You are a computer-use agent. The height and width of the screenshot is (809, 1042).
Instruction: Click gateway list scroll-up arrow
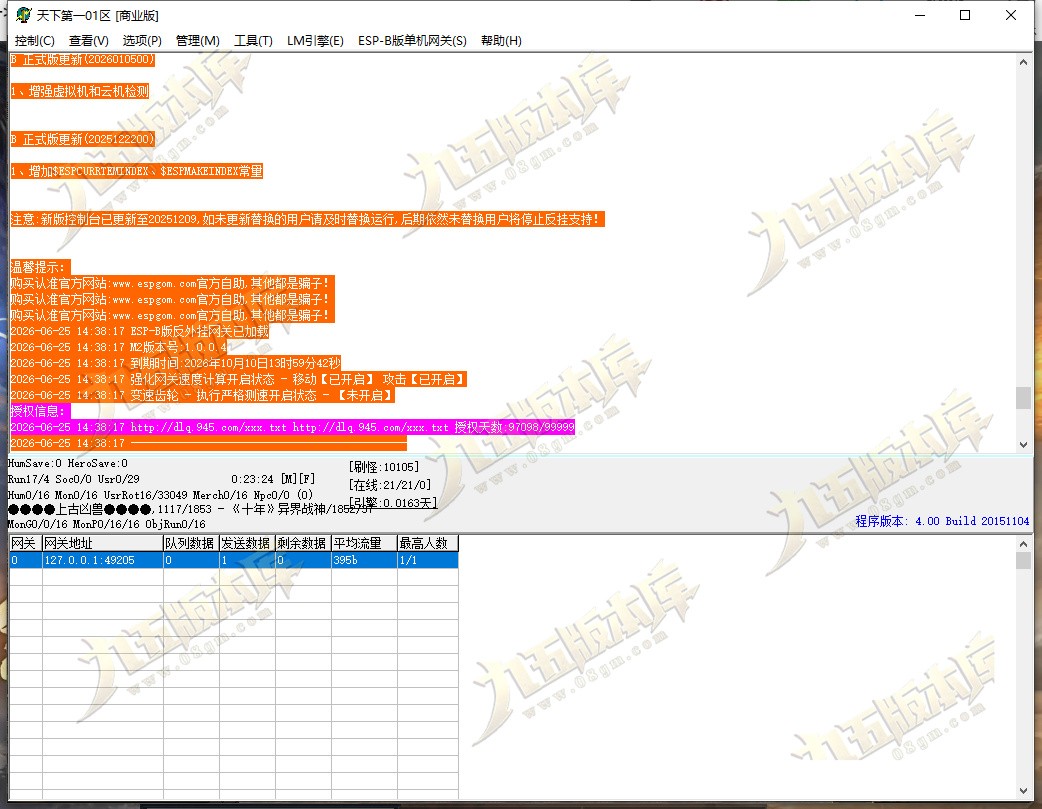click(1023, 543)
